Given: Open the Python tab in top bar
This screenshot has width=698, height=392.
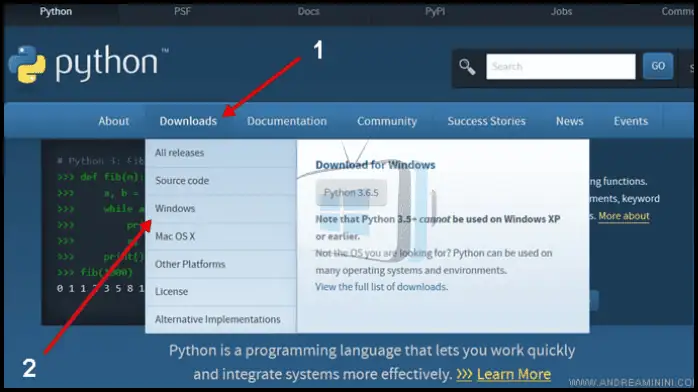Looking at the screenshot, I should click(56, 12).
